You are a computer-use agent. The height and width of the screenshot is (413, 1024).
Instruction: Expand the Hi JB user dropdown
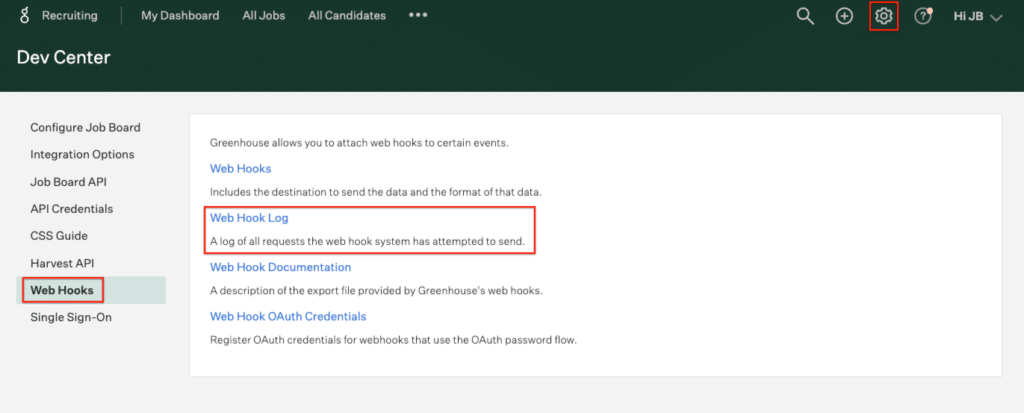coord(978,17)
